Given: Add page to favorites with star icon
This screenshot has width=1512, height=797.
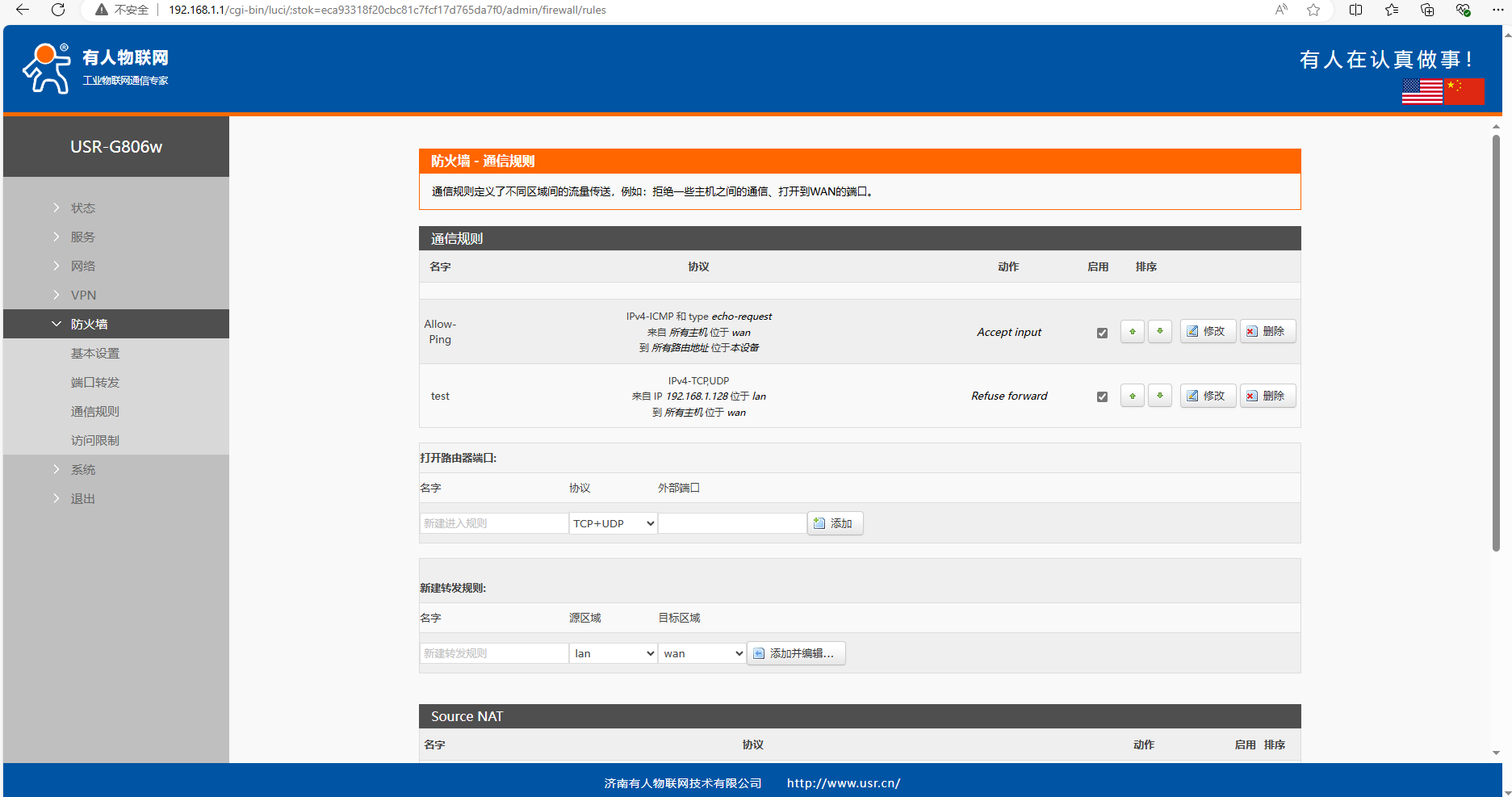Looking at the screenshot, I should pyautogui.click(x=1313, y=10).
